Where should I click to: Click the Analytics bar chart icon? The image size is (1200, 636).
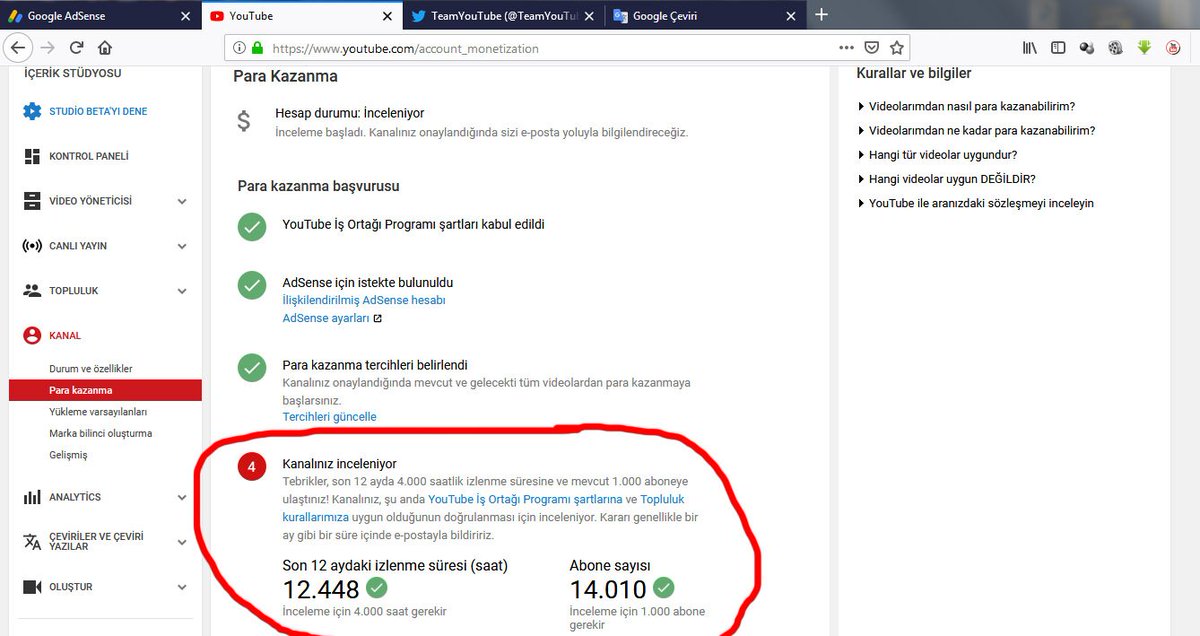(32, 497)
